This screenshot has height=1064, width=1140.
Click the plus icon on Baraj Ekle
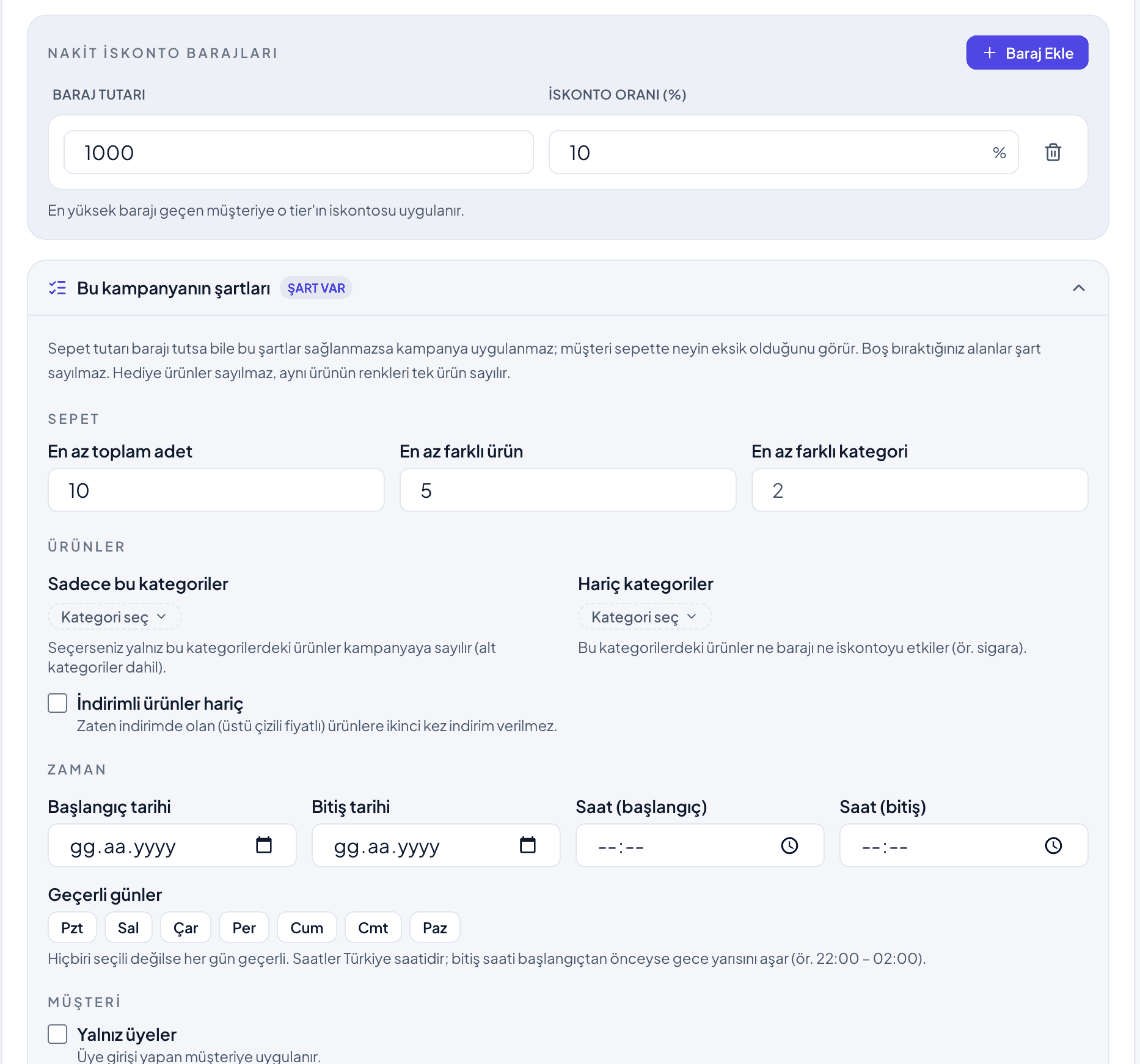990,53
